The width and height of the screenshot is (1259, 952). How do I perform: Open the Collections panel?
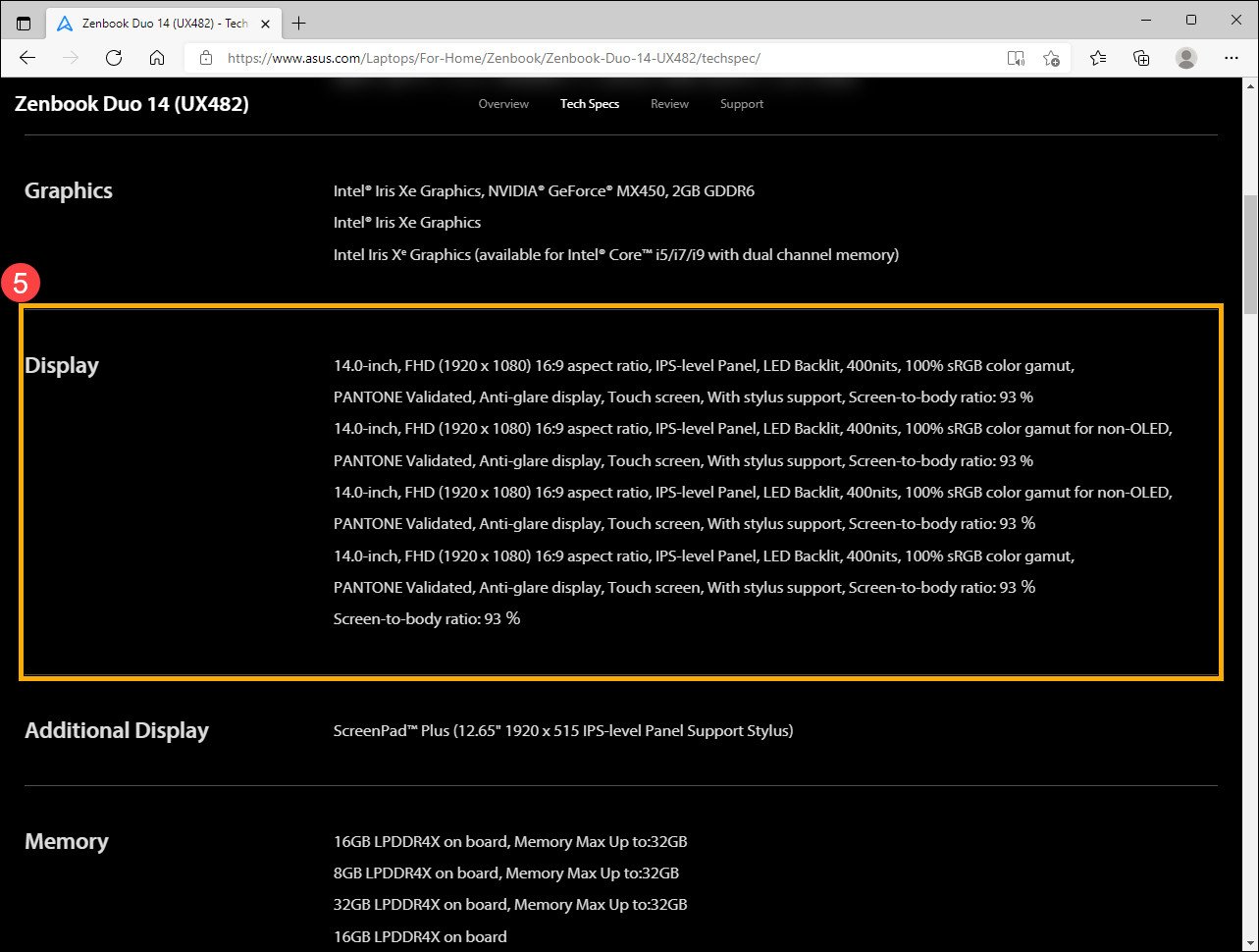[x=1141, y=58]
